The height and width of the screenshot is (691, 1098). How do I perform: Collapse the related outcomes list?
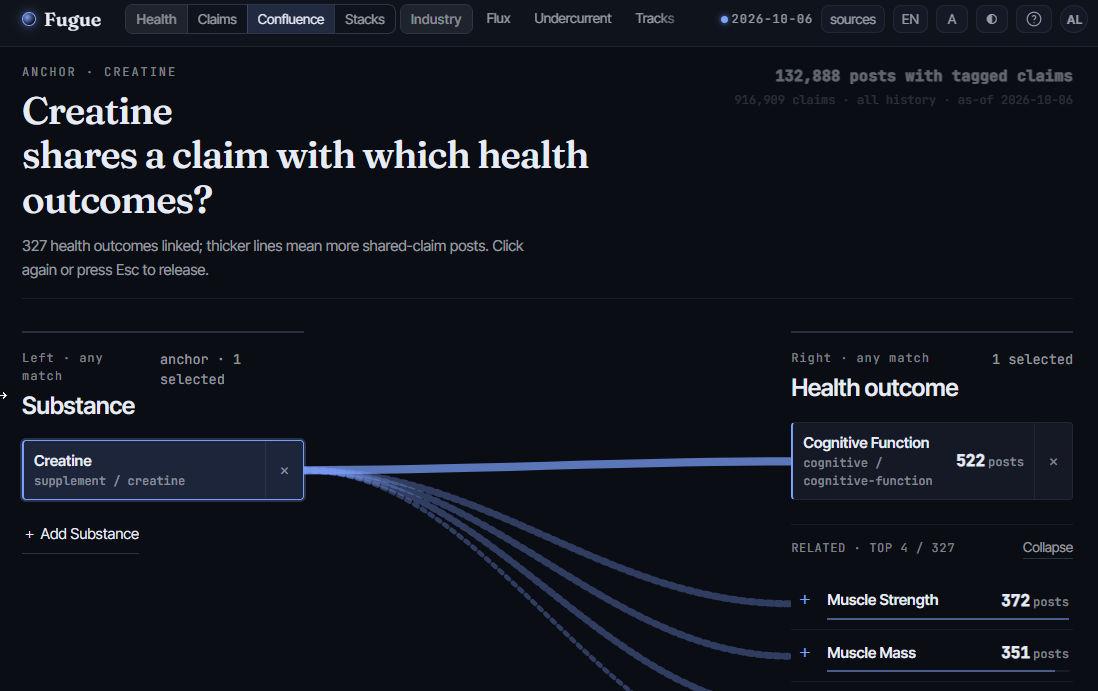pos(1048,547)
